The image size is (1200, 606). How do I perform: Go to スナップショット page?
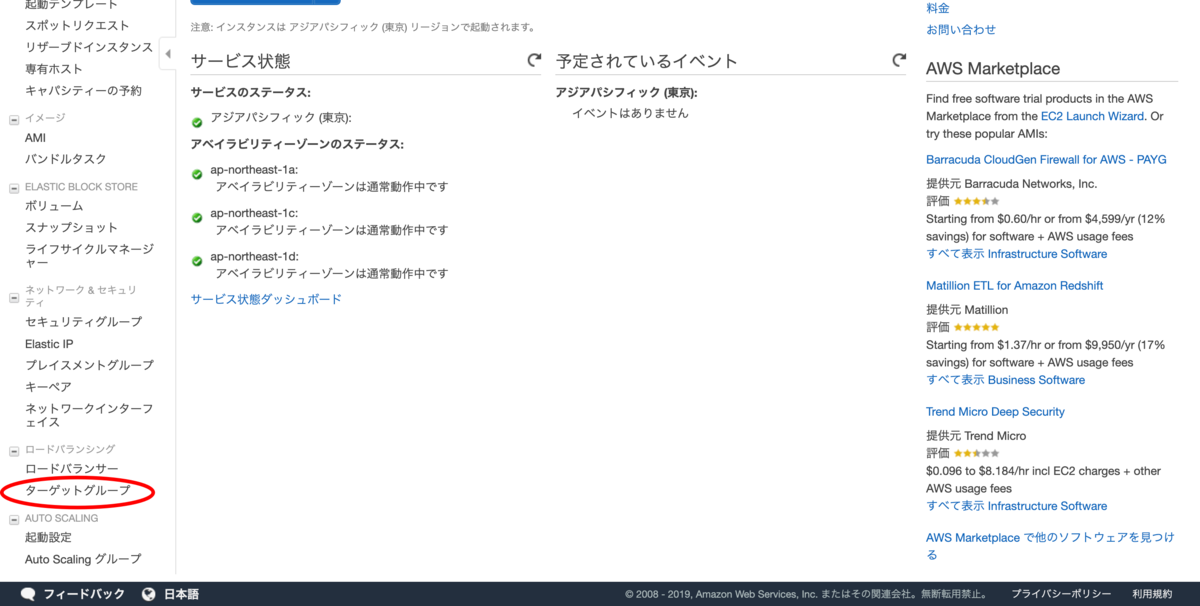(x=71, y=228)
